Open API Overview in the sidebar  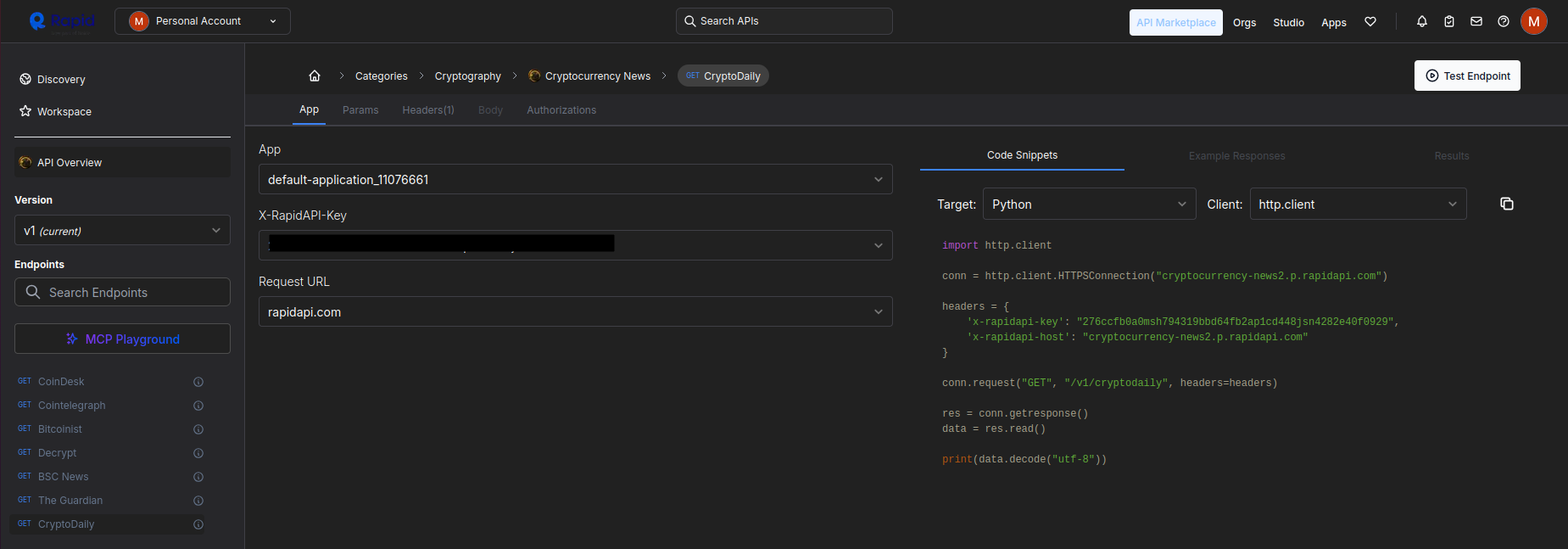point(122,162)
